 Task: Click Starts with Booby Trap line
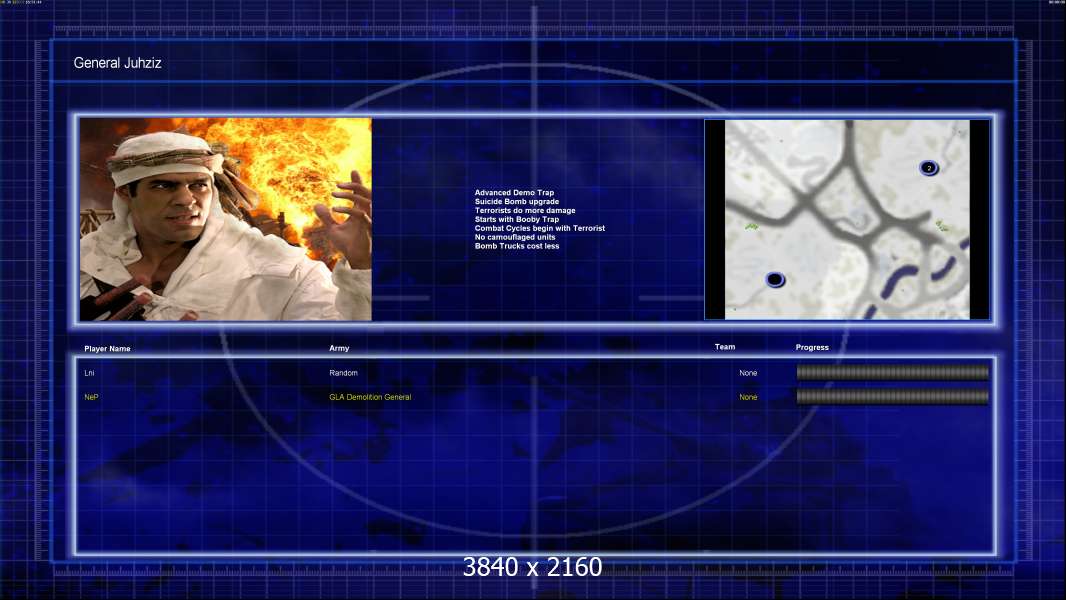point(517,219)
